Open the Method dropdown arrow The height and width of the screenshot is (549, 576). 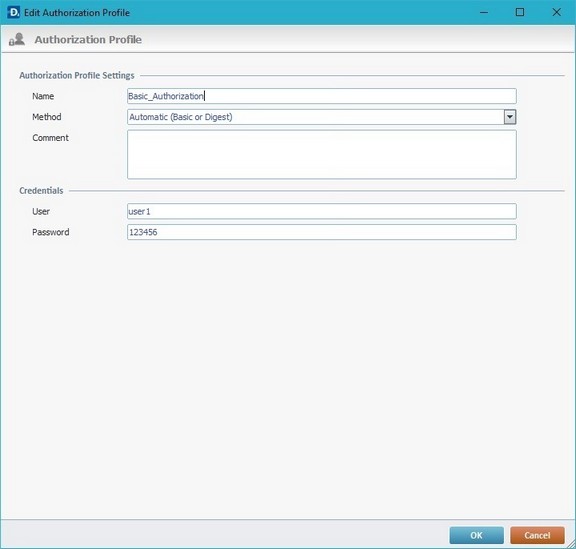510,117
